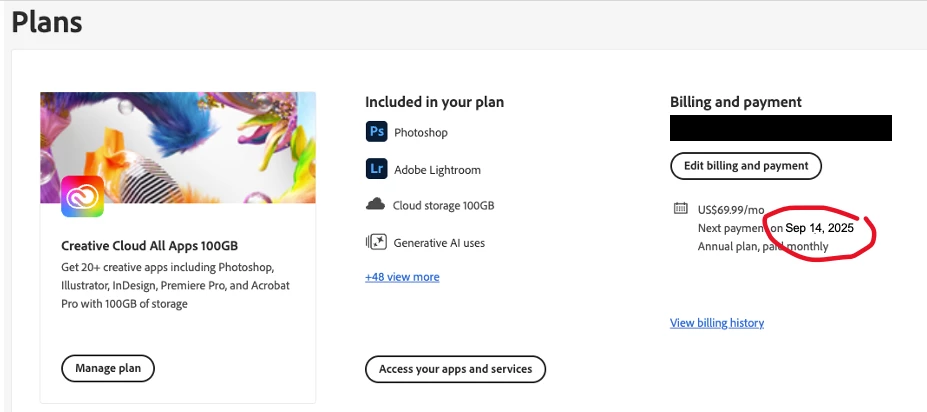Click the Included in your plan heading
Viewport: 927px width, 412px height.
pos(435,102)
